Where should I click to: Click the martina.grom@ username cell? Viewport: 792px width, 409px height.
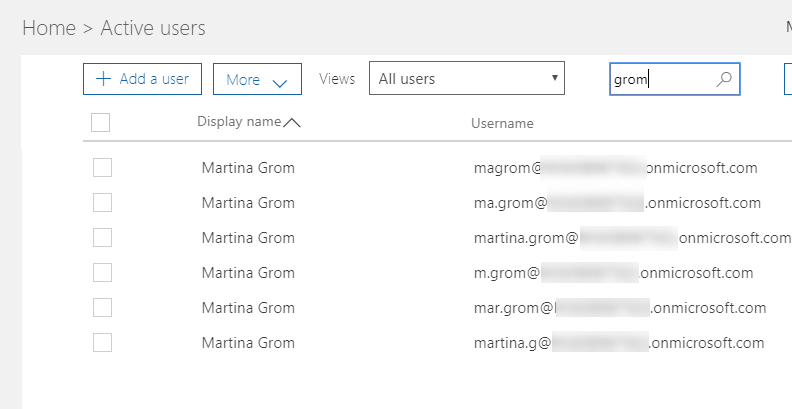click(632, 237)
